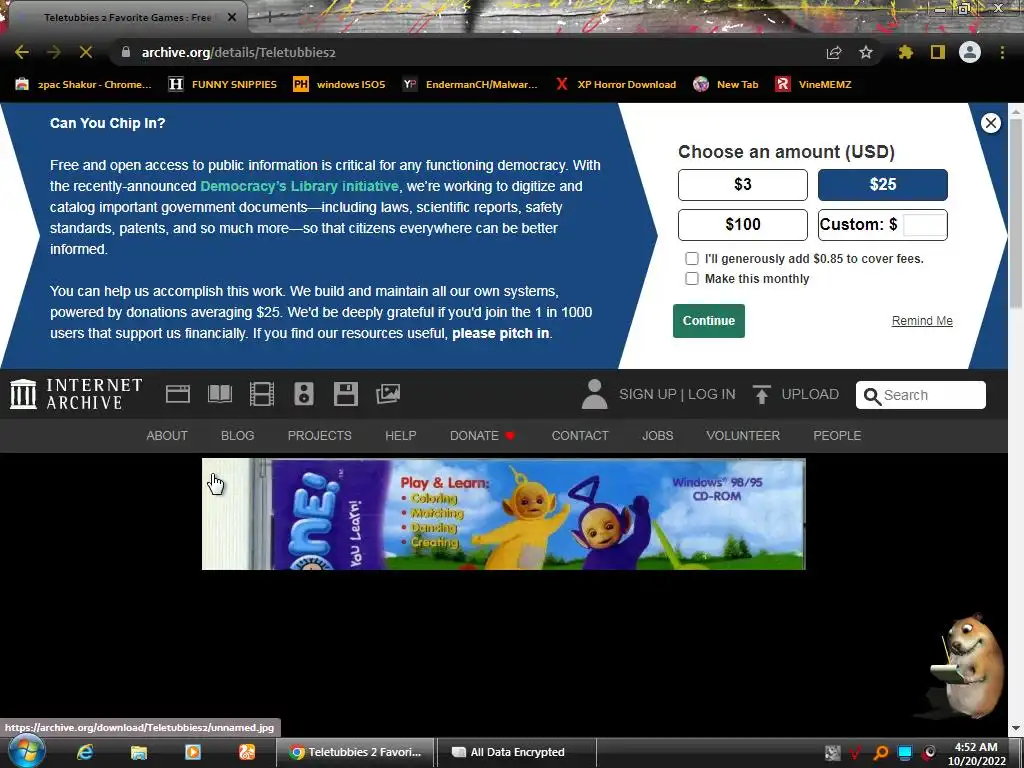The width and height of the screenshot is (1024, 768).
Task: Open the Chrome profile avatar
Action: coord(970,52)
